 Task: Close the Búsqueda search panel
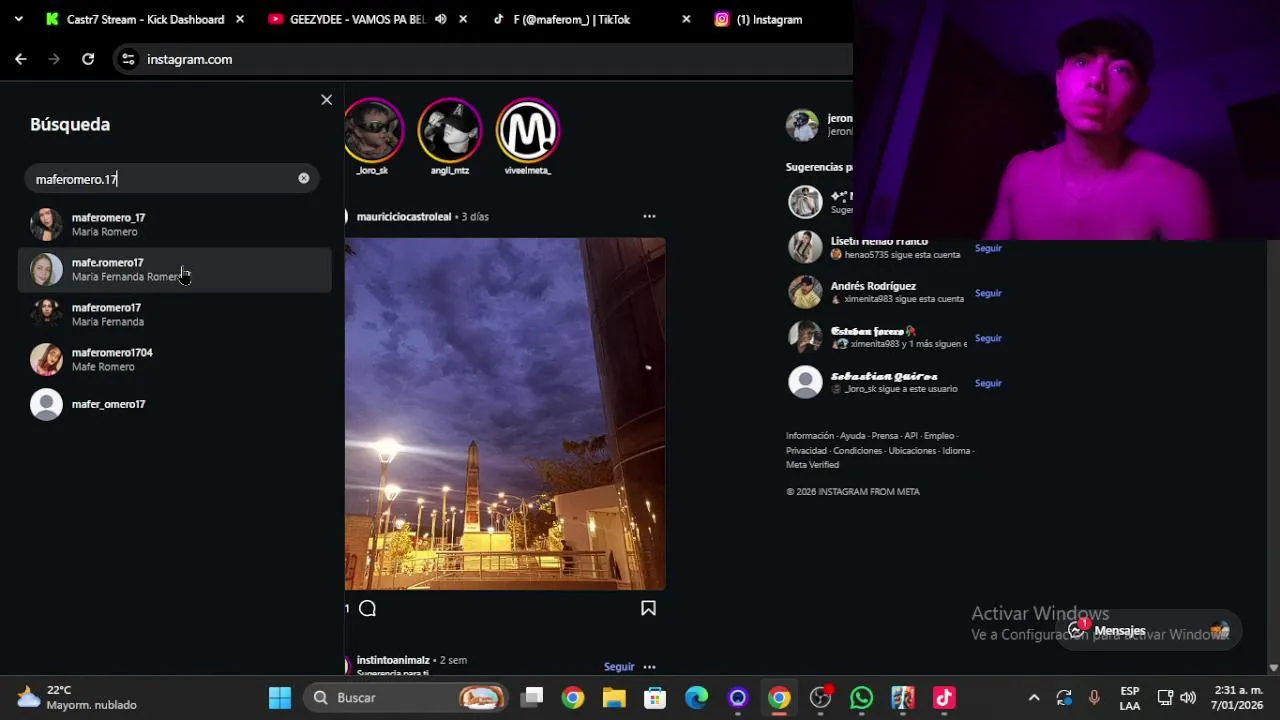click(x=326, y=100)
